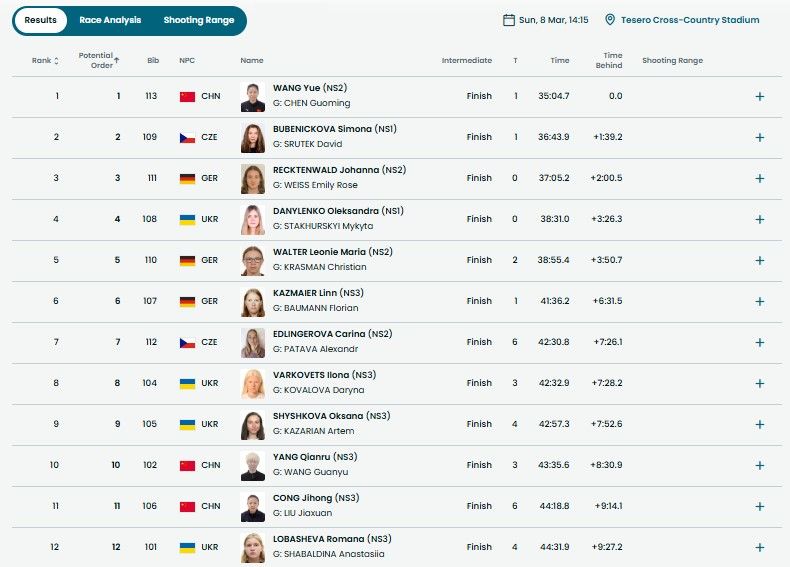The image size is (790, 567).
Task: Click Ukraine flag in DANYLENKO row
Action: click(x=187, y=219)
